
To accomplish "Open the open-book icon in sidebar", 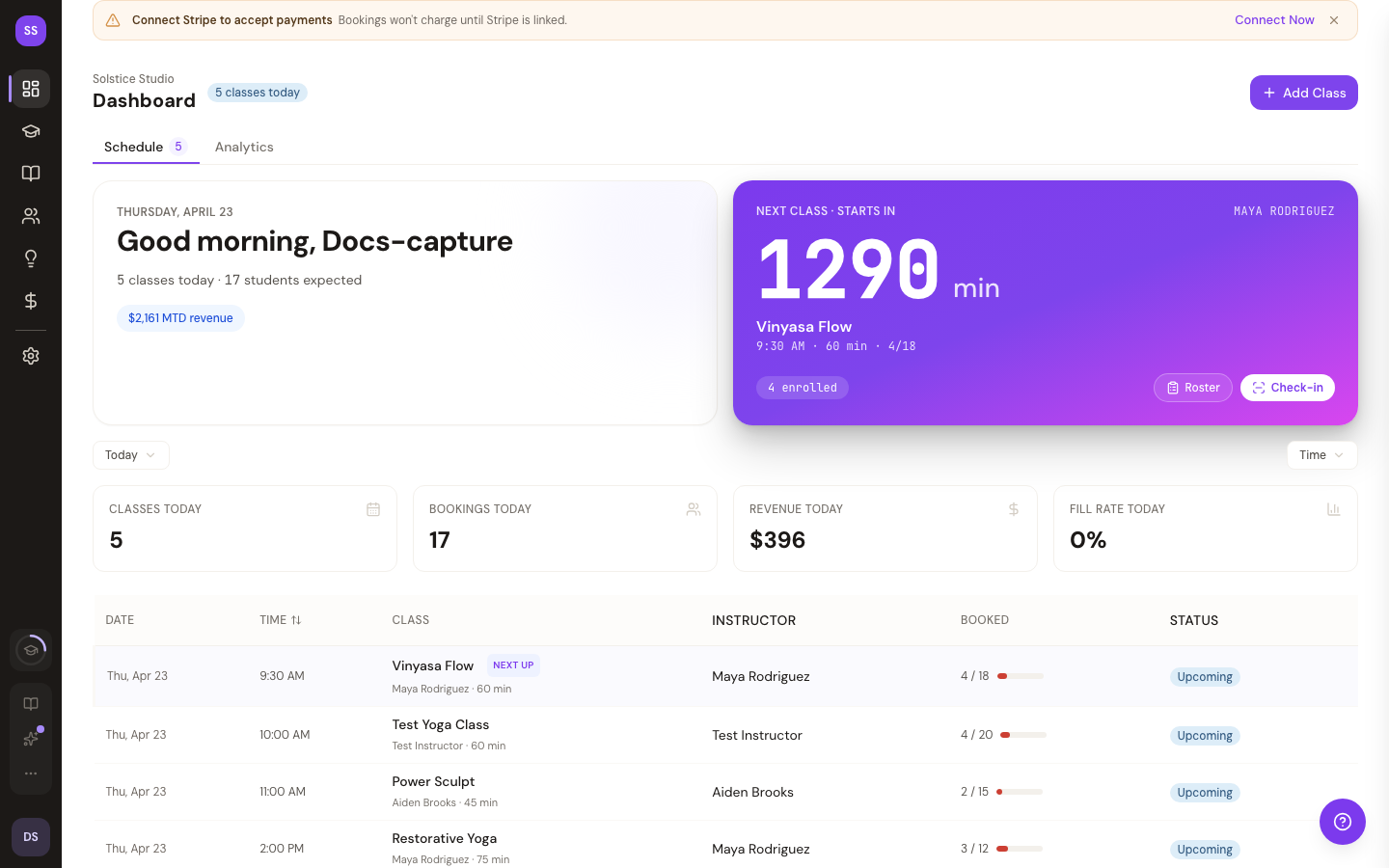I will (x=31, y=174).
